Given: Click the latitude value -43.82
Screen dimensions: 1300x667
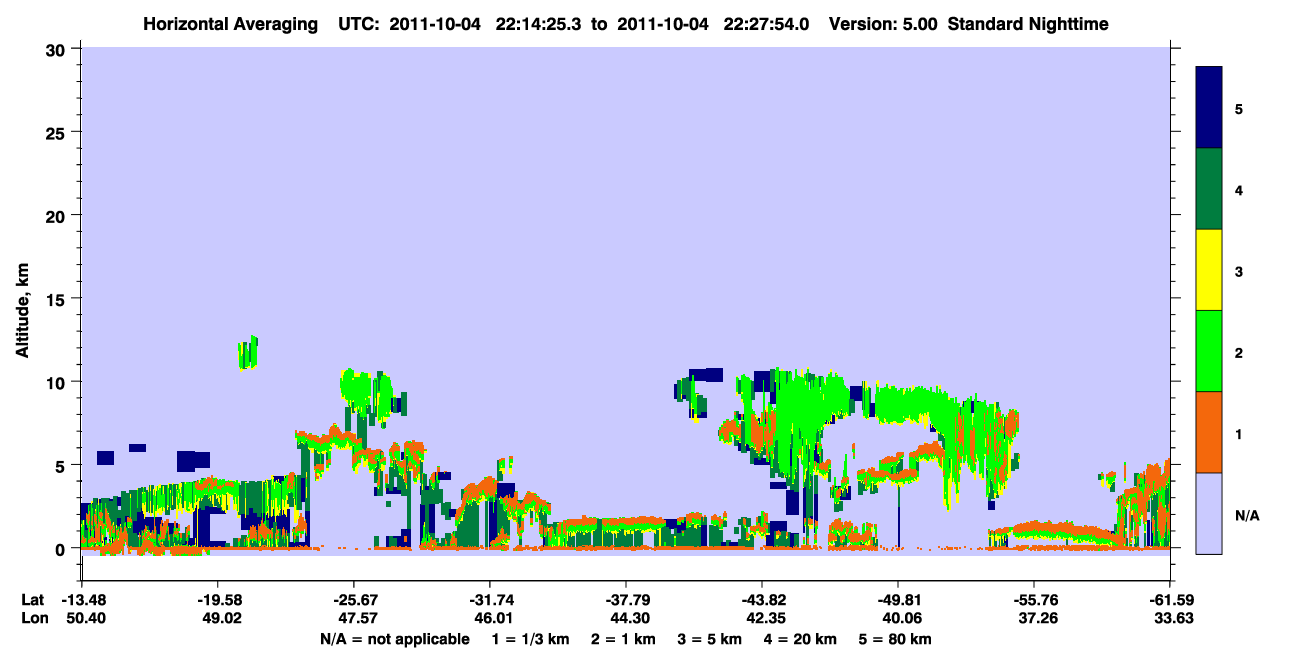Looking at the screenshot, I should pos(762,600).
